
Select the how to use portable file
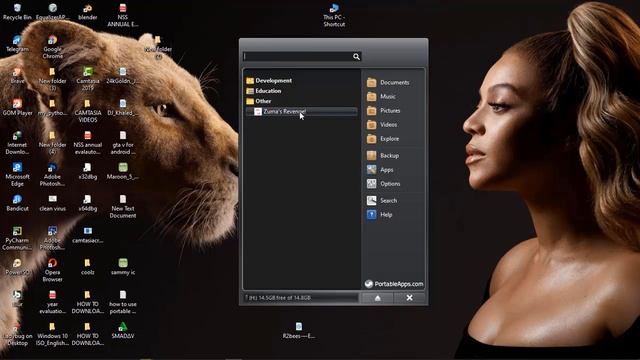click(x=123, y=302)
